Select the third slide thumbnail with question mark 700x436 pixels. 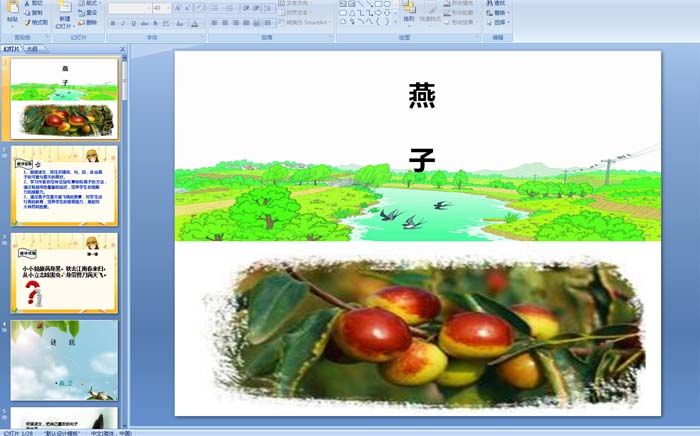[64, 273]
